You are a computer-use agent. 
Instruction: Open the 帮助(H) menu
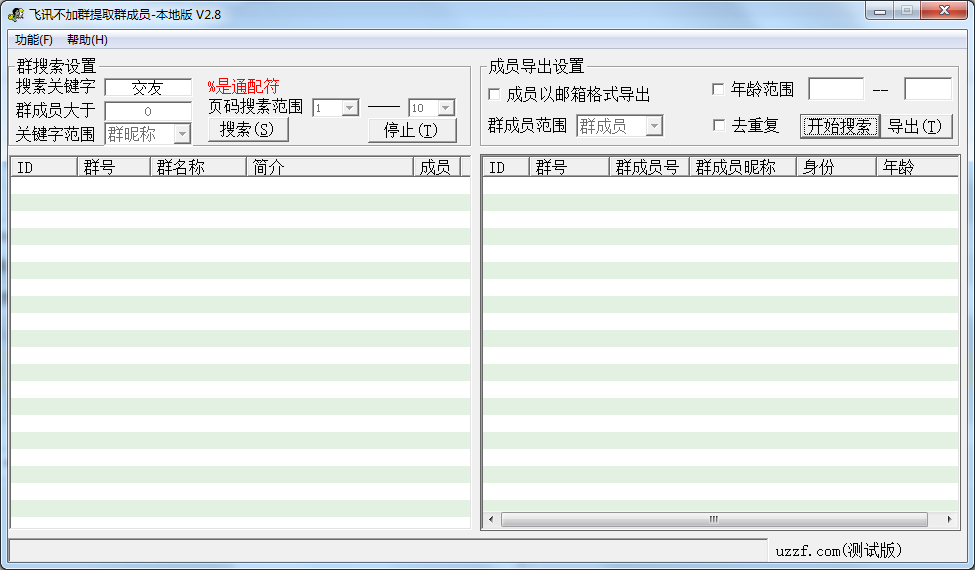coord(87,40)
